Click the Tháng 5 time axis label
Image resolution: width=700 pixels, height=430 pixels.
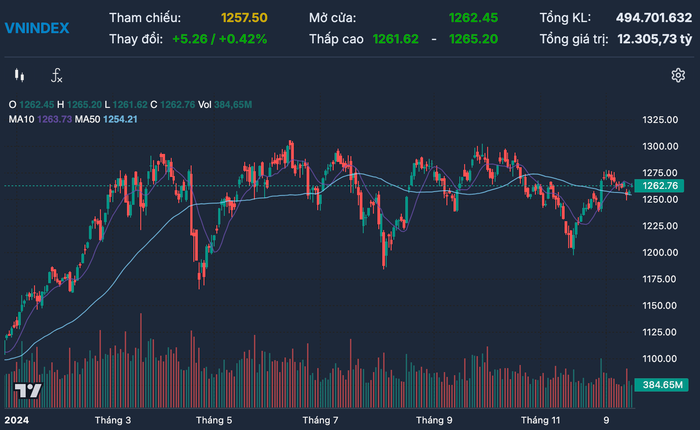pos(214,420)
